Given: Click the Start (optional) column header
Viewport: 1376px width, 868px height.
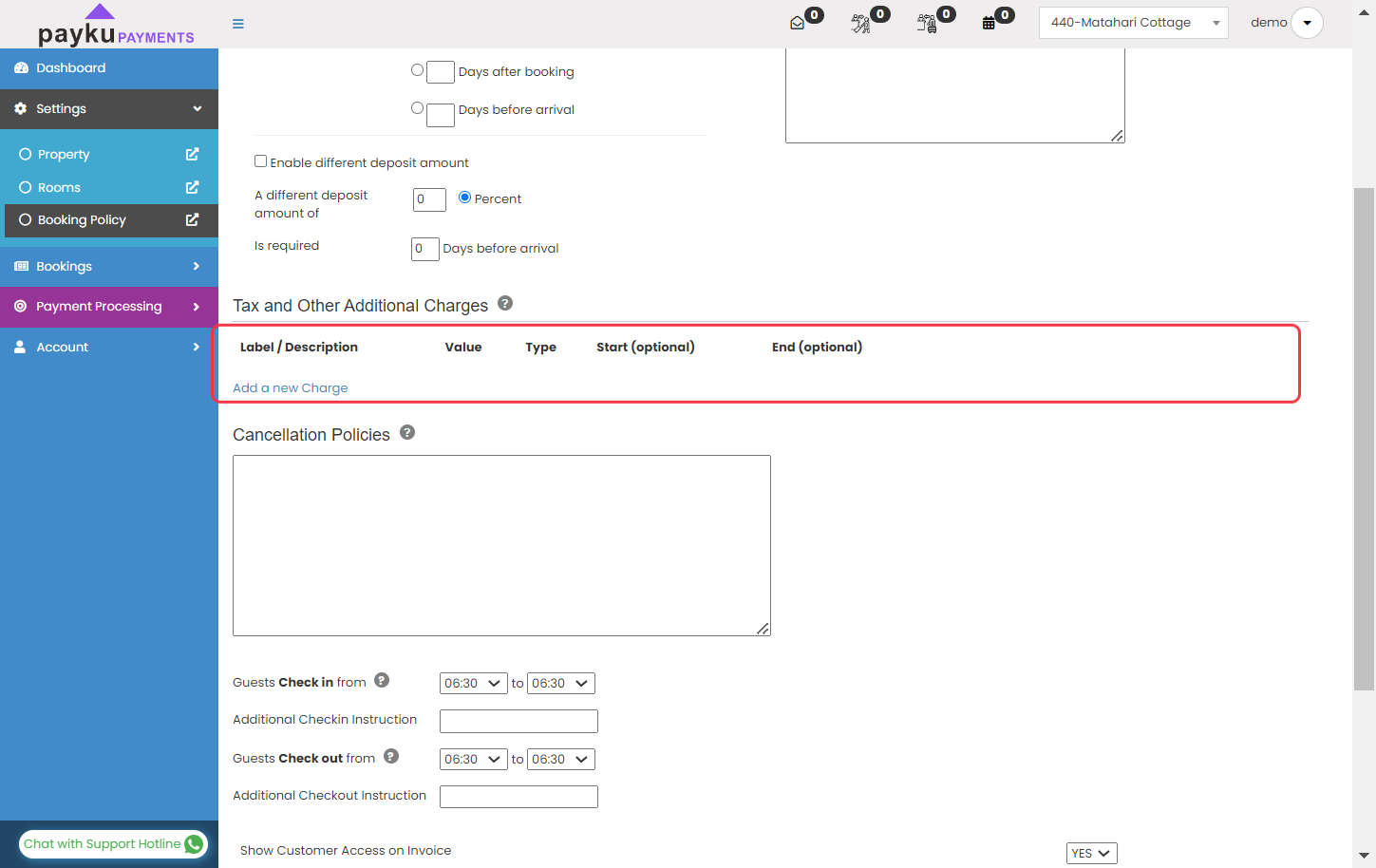Looking at the screenshot, I should coord(646,348).
